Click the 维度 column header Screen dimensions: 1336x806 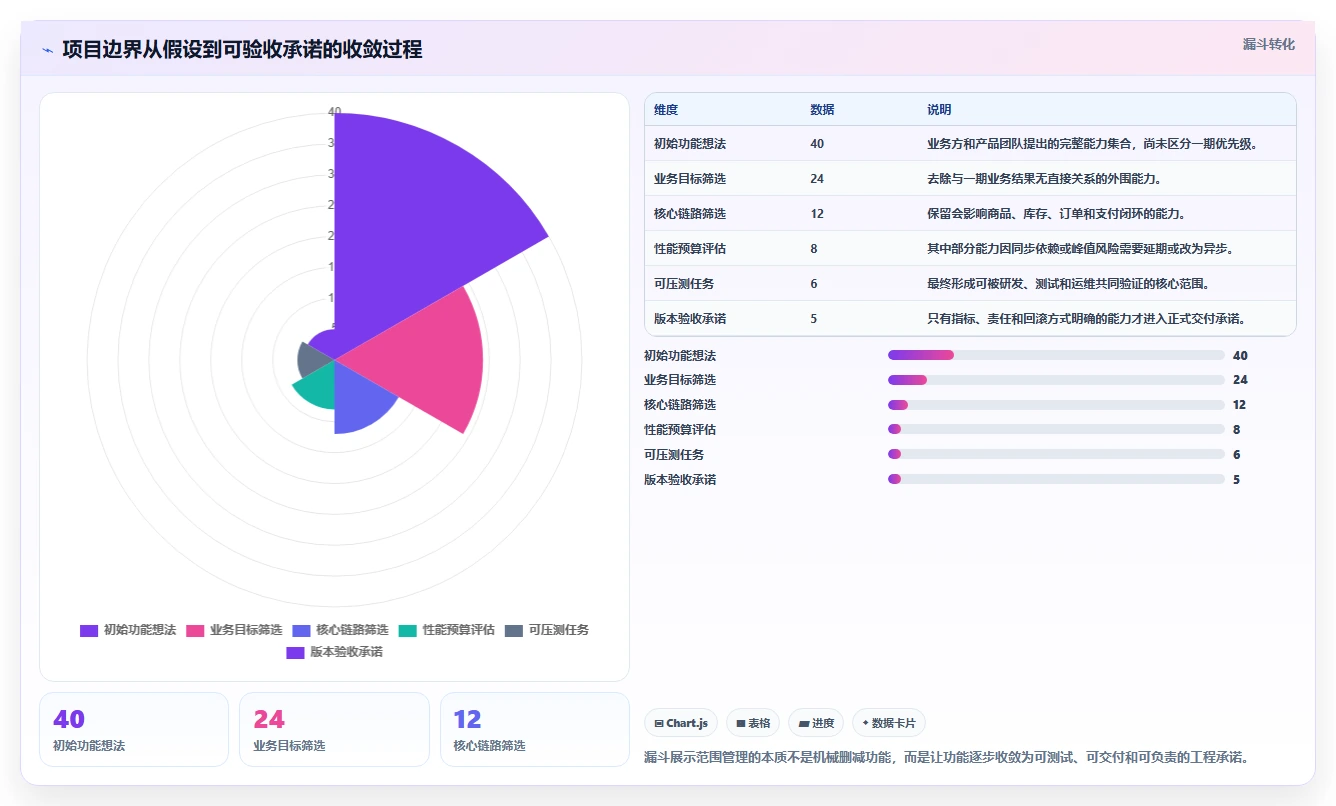pyautogui.click(x=666, y=109)
